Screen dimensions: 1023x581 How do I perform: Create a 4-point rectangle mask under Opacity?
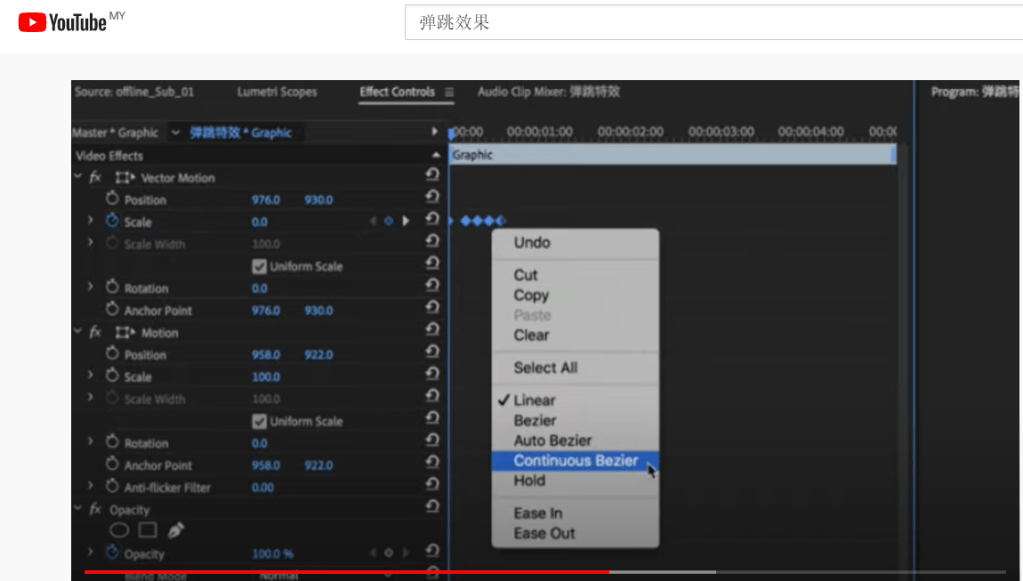tap(147, 530)
